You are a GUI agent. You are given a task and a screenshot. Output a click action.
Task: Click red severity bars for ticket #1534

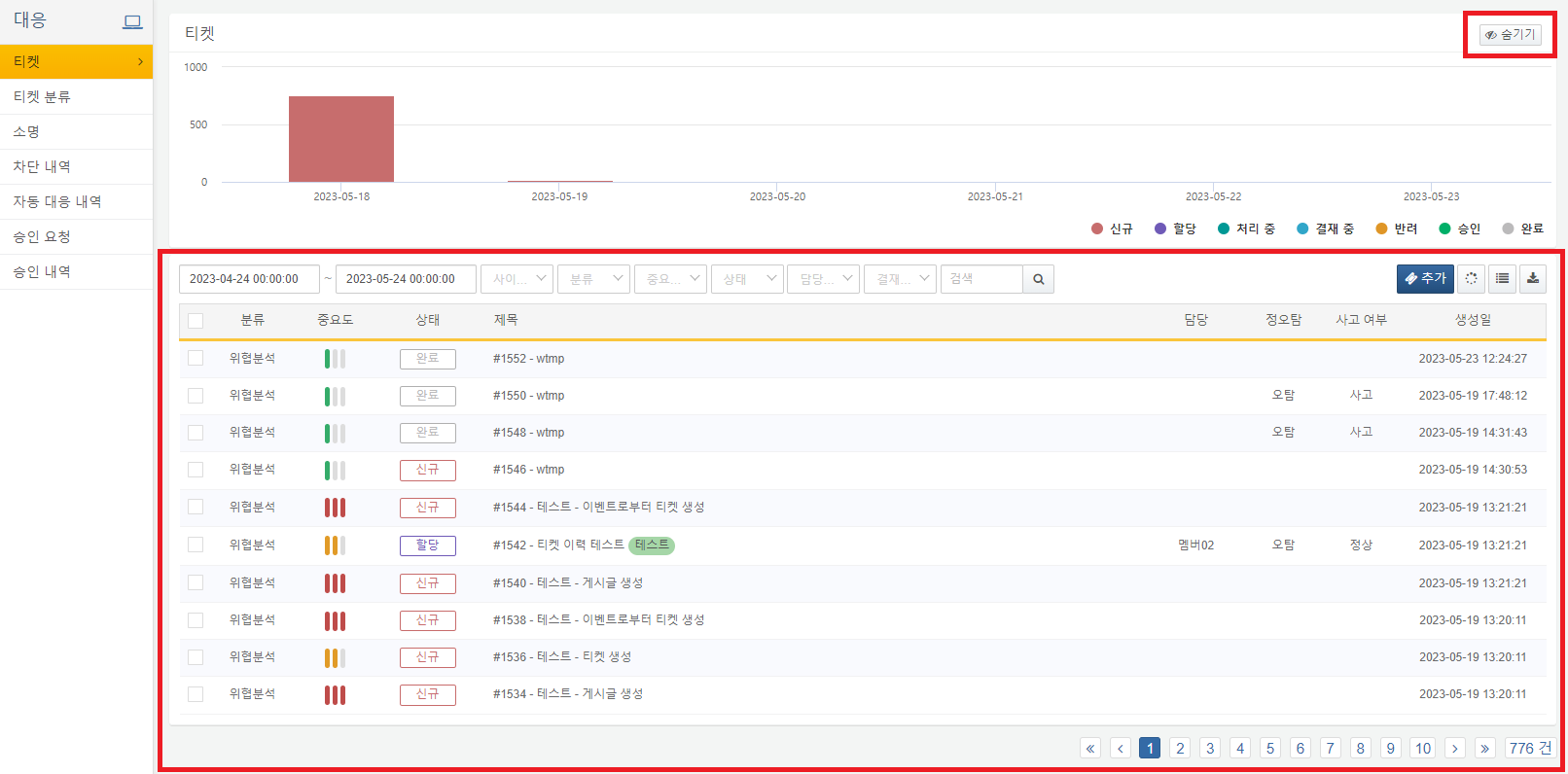[x=335, y=695]
